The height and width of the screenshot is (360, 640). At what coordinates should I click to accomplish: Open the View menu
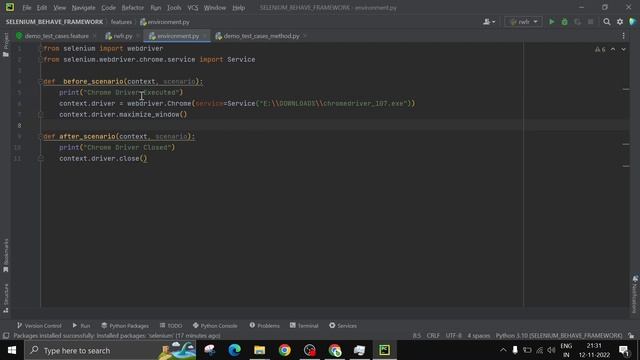pyautogui.click(x=59, y=8)
